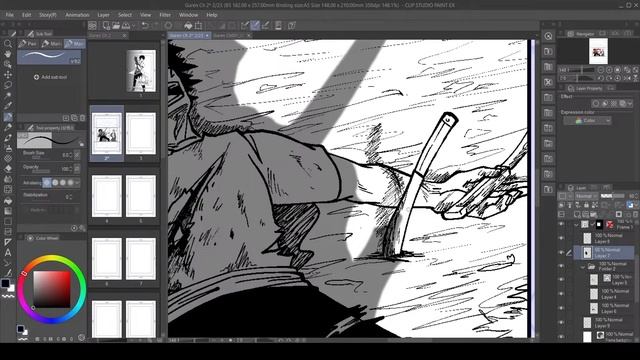The width and height of the screenshot is (640, 360).
Task: Click the flip horizontal icon in Navigator
Action: [x=627, y=78]
